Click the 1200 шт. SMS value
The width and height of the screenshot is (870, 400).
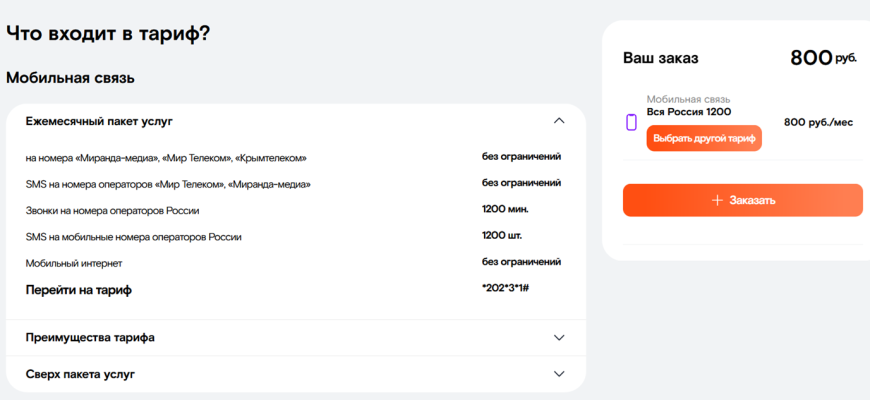(x=501, y=236)
